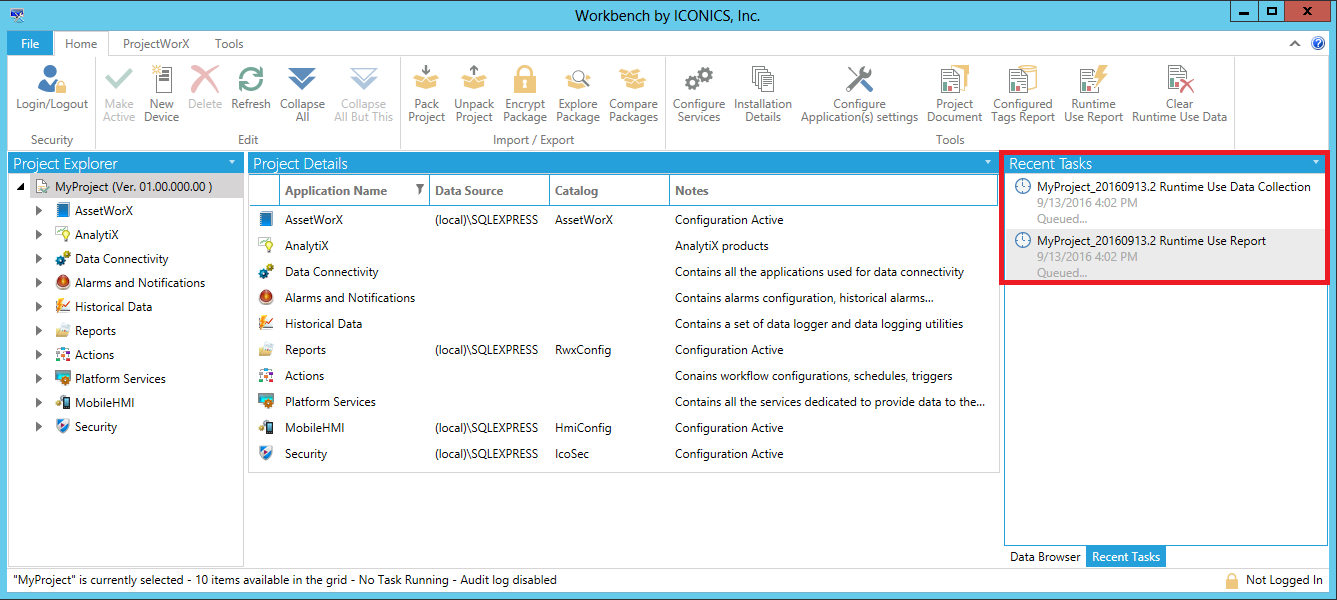Image resolution: width=1337 pixels, height=600 pixels.
Task: Expand the AssetWorX tree node
Action: [x=39, y=211]
